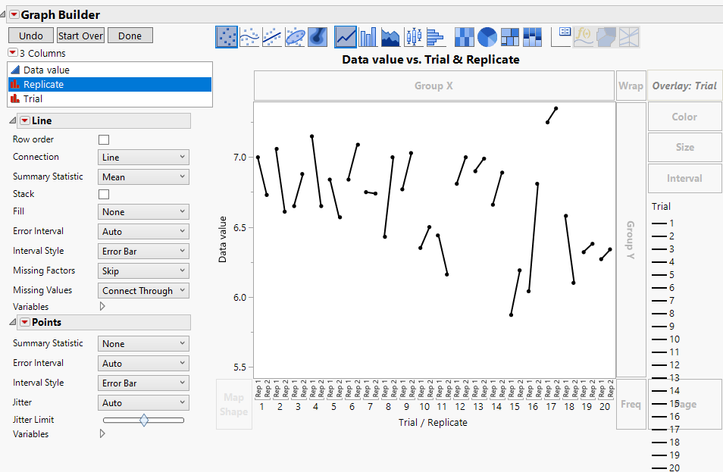Select the Map Shapes element icon

click(606, 37)
